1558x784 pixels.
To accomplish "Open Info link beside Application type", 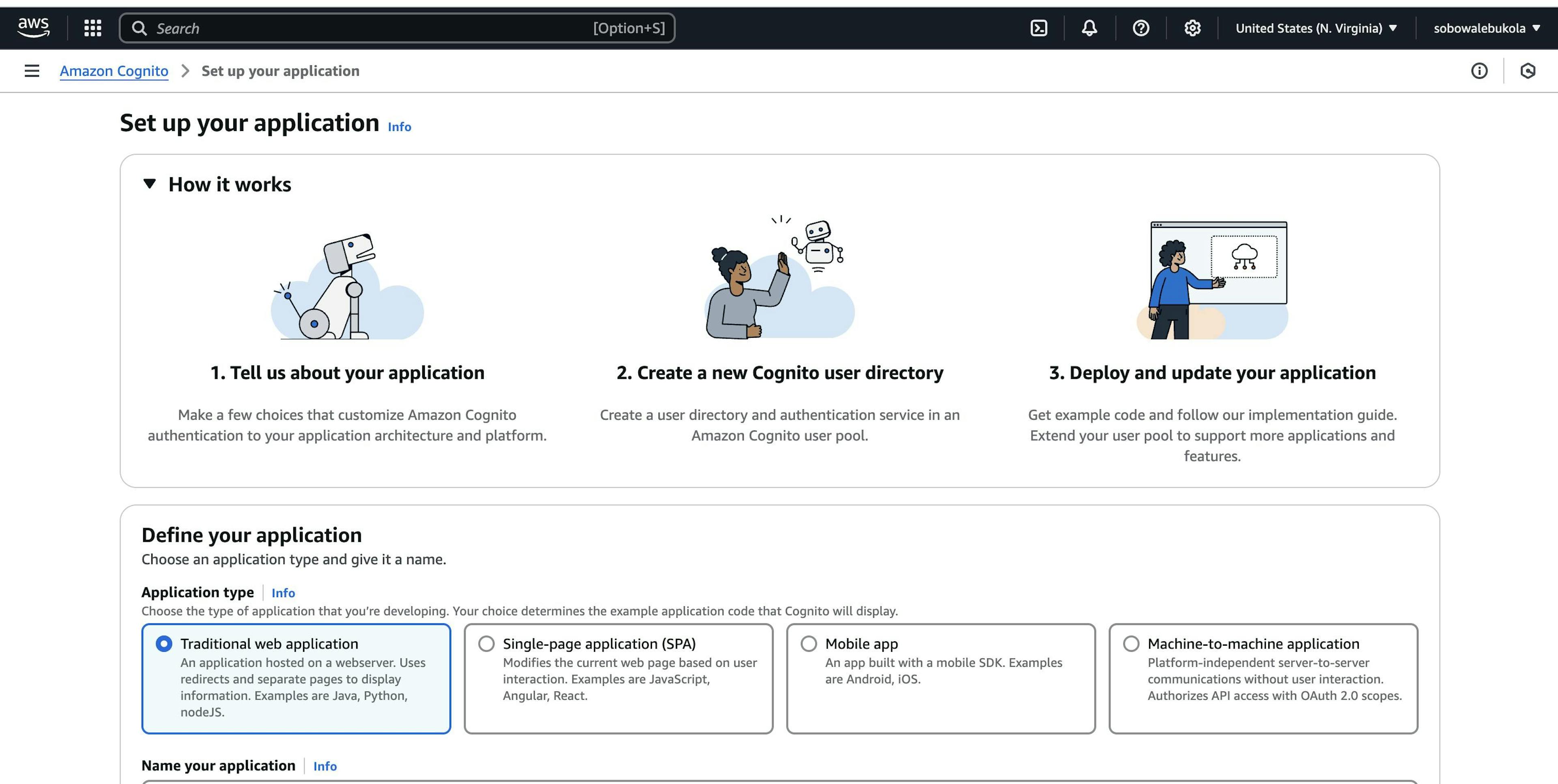I will 283,593.
